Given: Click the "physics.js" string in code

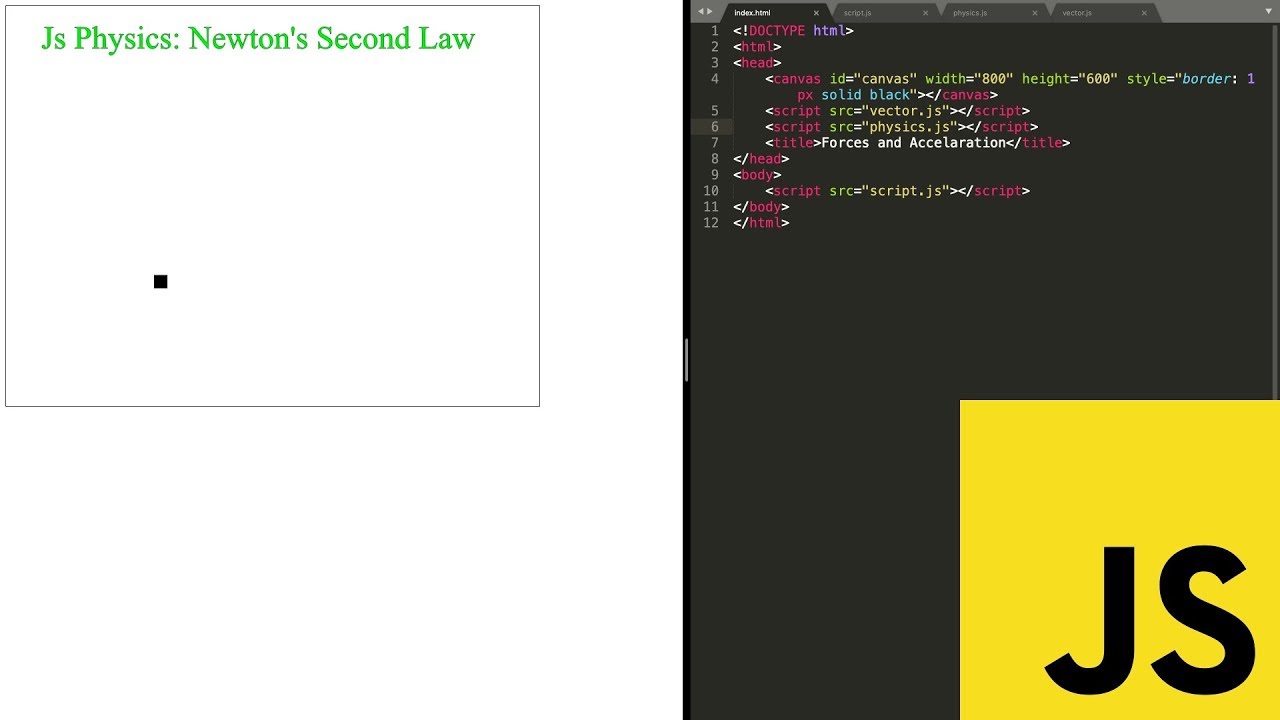Looking at the screenshot, I should [909, 127].
